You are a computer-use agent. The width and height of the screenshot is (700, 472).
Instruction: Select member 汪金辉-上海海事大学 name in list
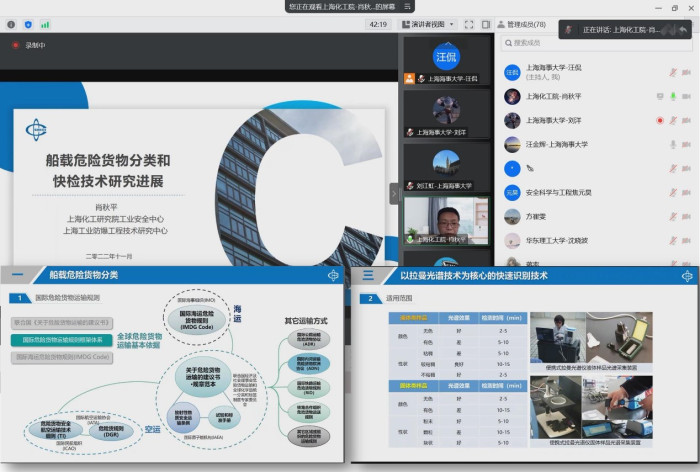coord(557,145)
